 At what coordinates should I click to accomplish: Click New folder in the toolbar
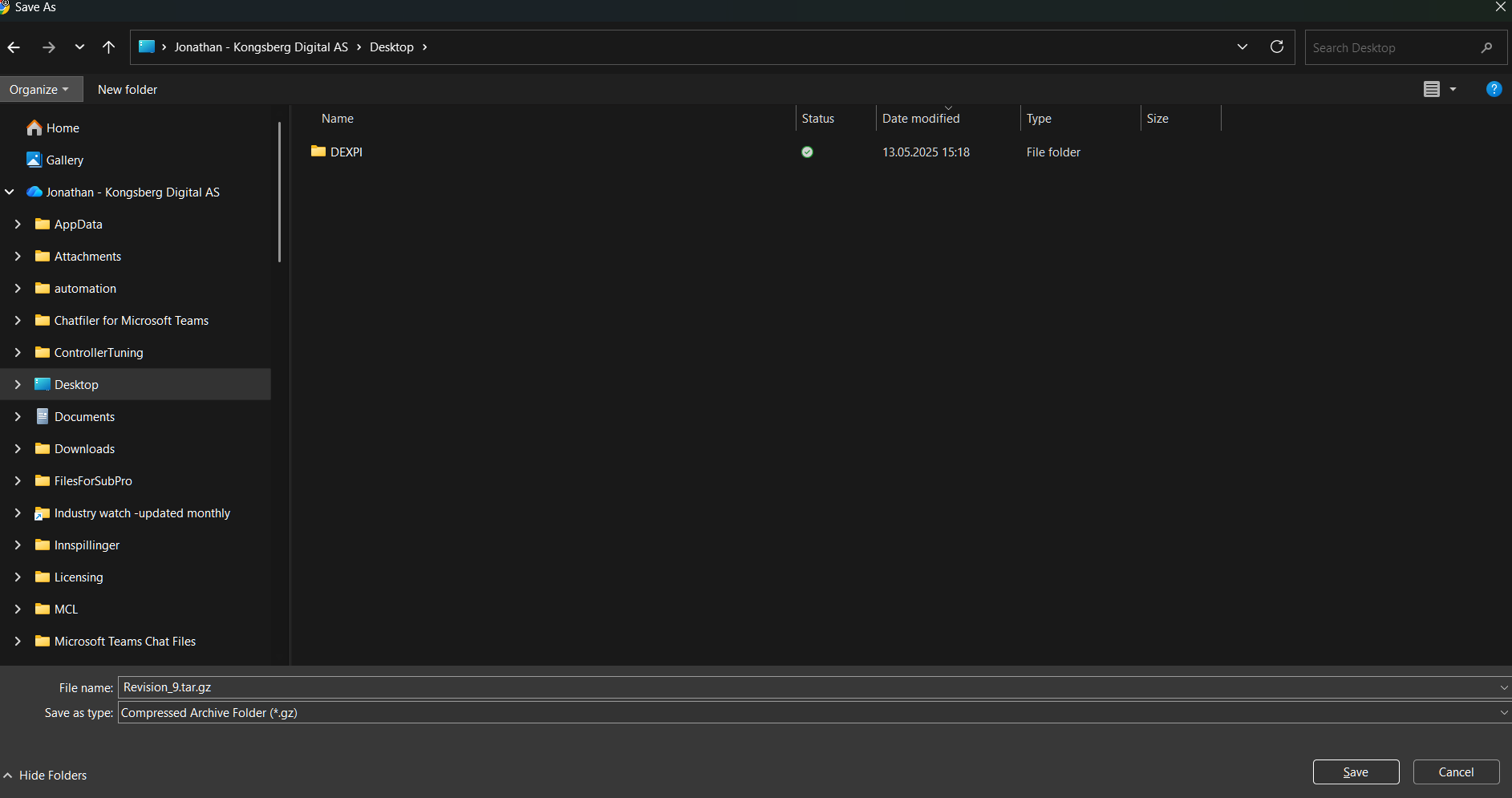click(x=128, y=90)
